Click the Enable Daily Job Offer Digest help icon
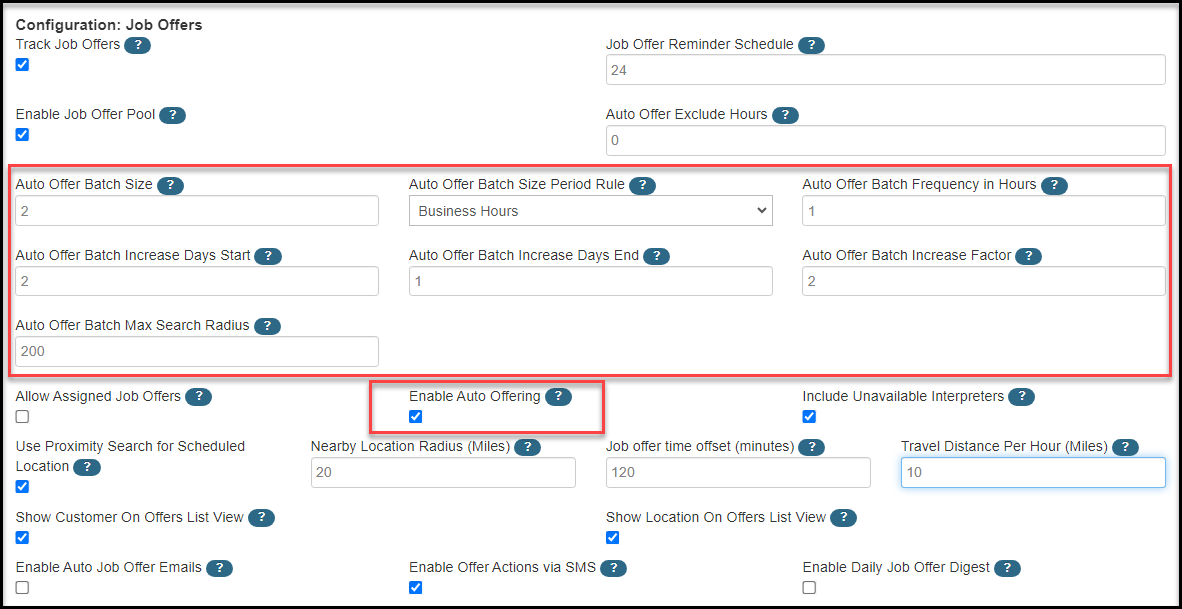The height and width of the screenshot is (609, 1182). click(x=1007, y=567)
